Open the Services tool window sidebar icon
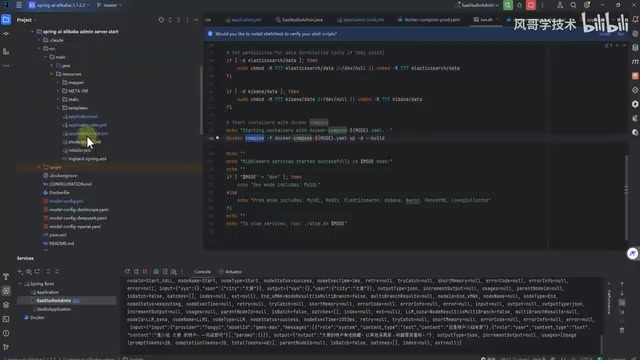The height and width of the screenshot is (360, 640). [6, 291]
